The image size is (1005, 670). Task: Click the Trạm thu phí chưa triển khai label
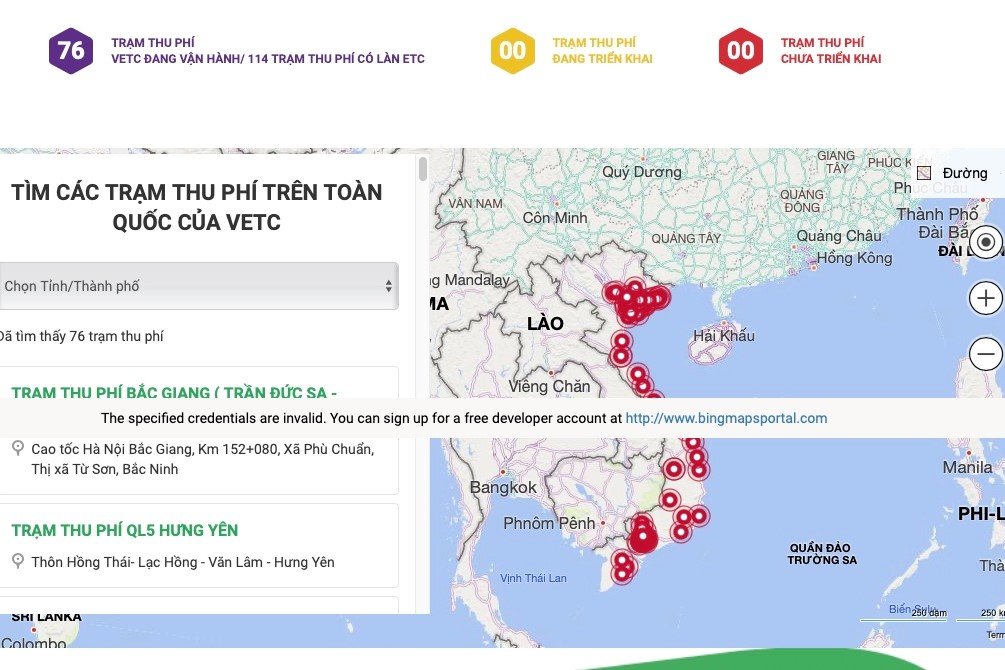[831, 51]
